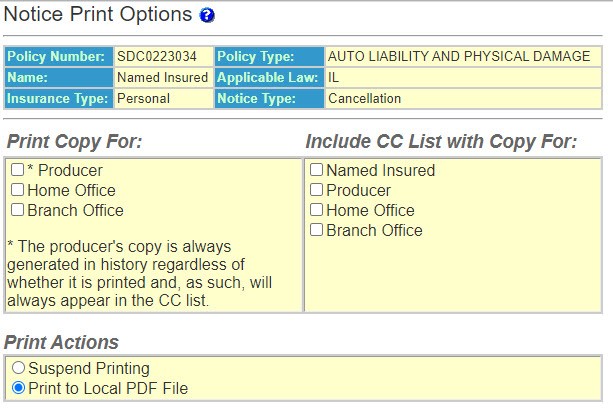Select the Suspend Printing radio option
The height and width of the screenshot is (413, 613).
coord(18,368)
